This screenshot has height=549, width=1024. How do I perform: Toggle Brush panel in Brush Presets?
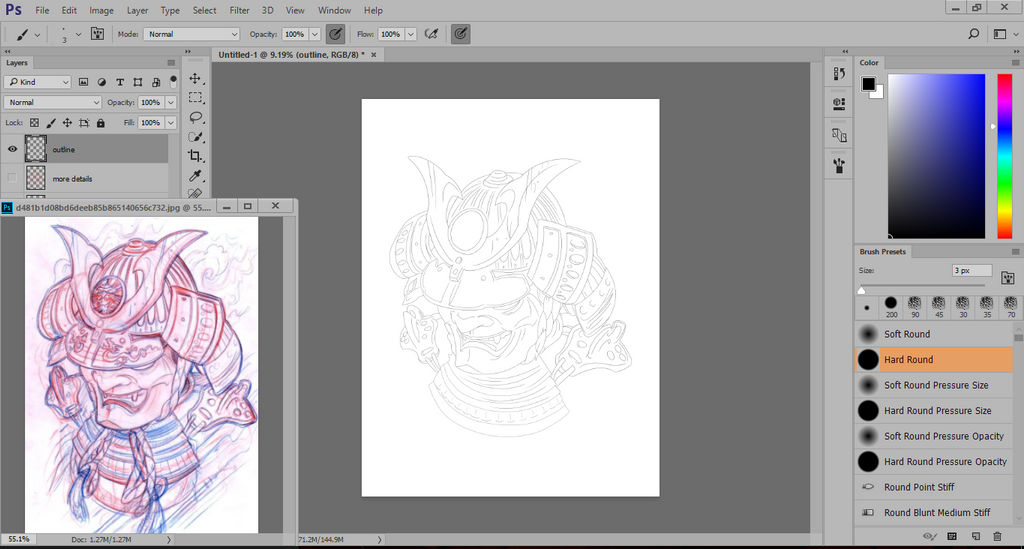point(1007,277)
